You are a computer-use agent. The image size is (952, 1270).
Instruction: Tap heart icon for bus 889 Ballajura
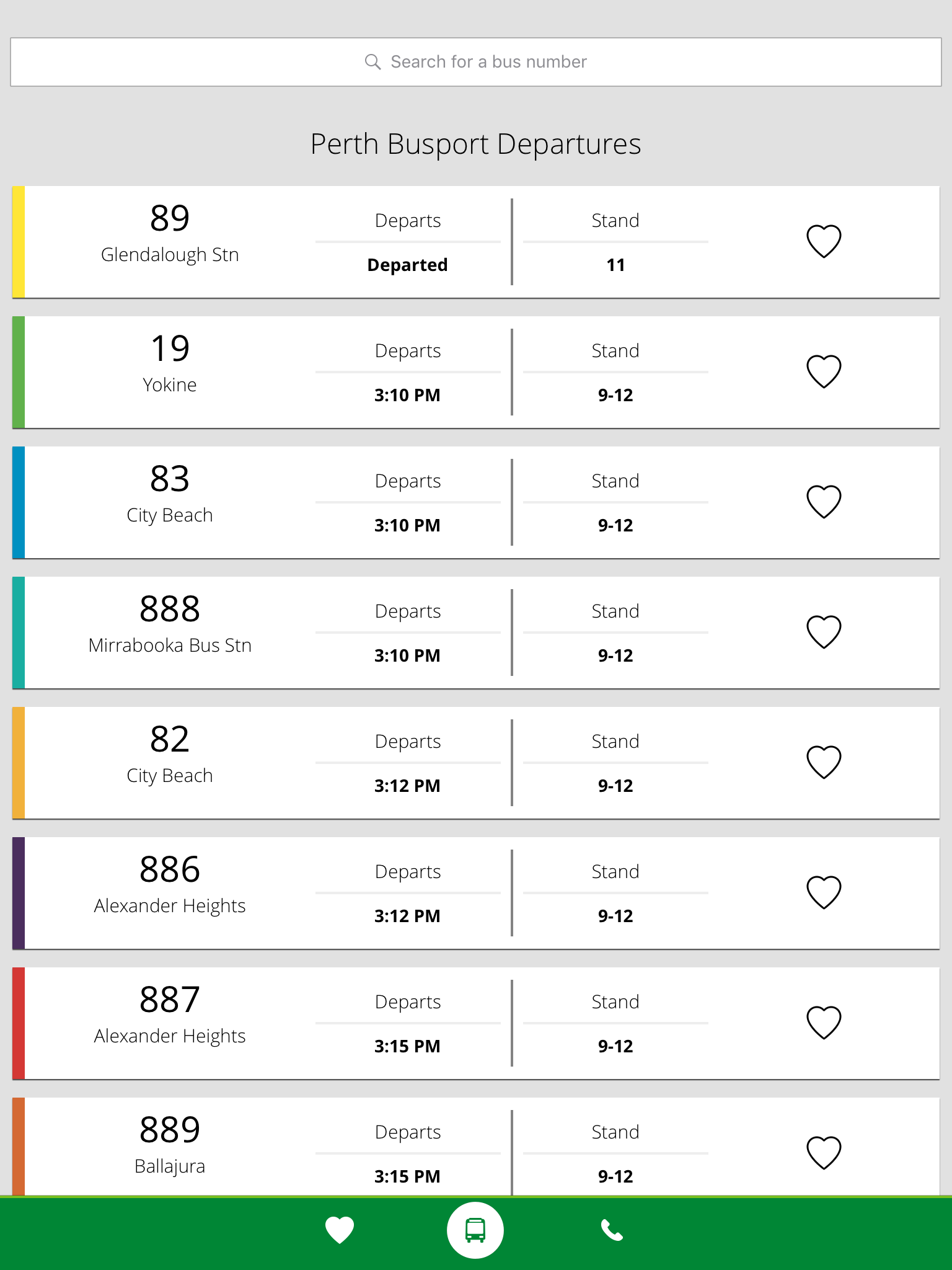[x=824, y=1153]
